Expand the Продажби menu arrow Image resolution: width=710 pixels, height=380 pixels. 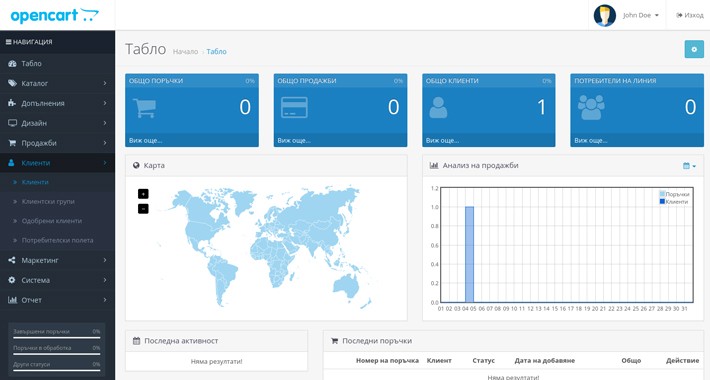(105, 143)
